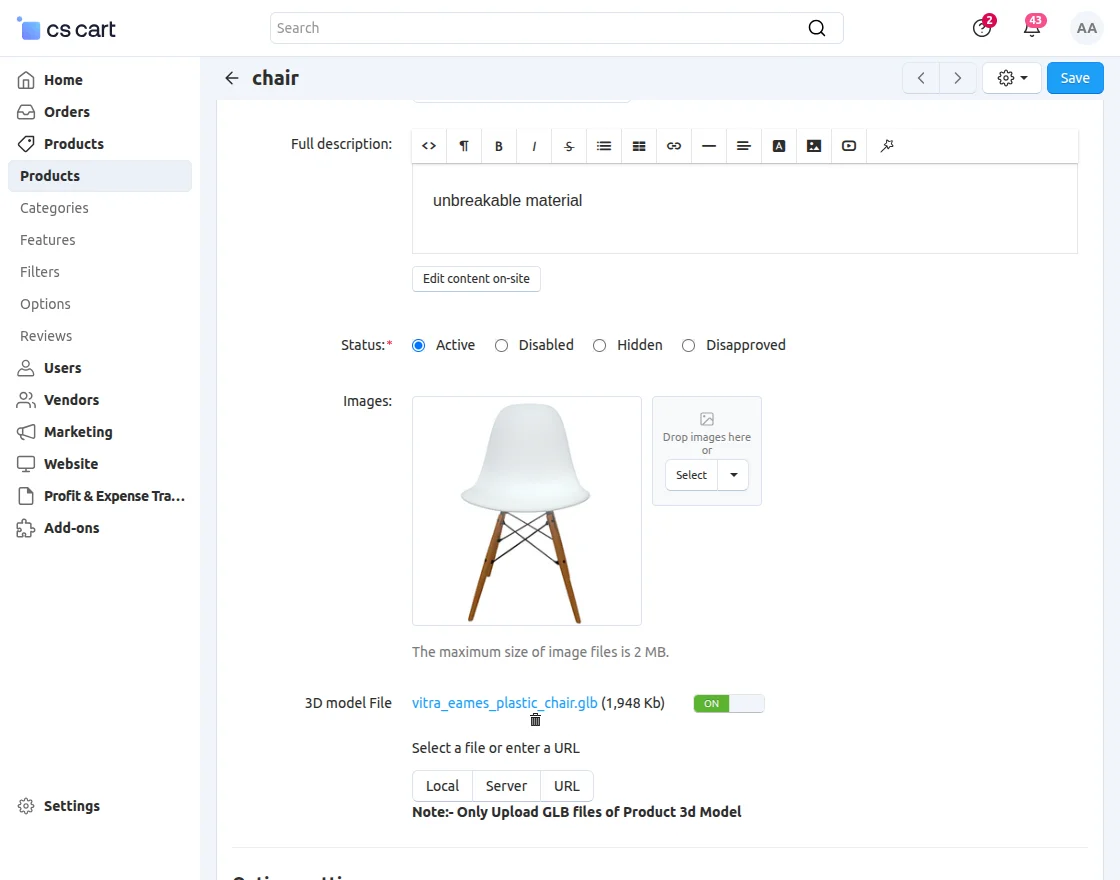
Task: Click the bold formatting icon in editor
Action: coord(499,146)
